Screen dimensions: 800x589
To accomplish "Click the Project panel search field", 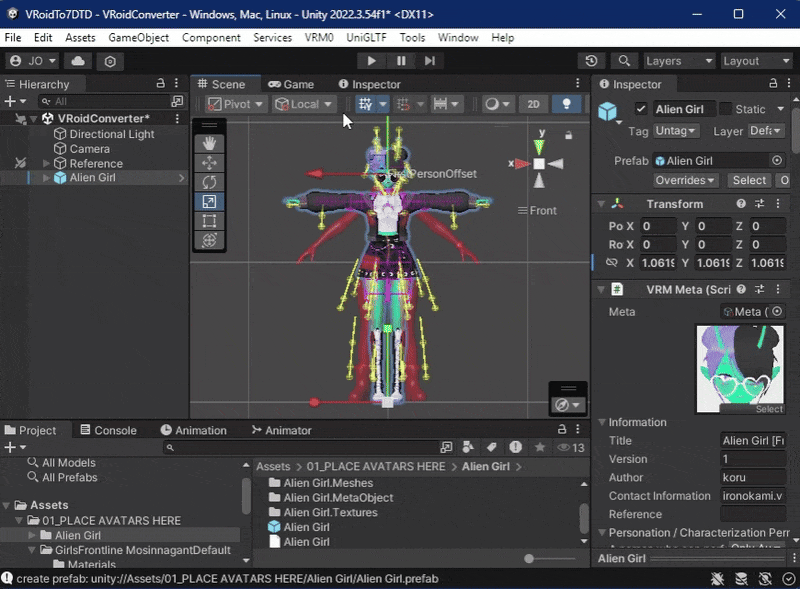I will 301,448.
